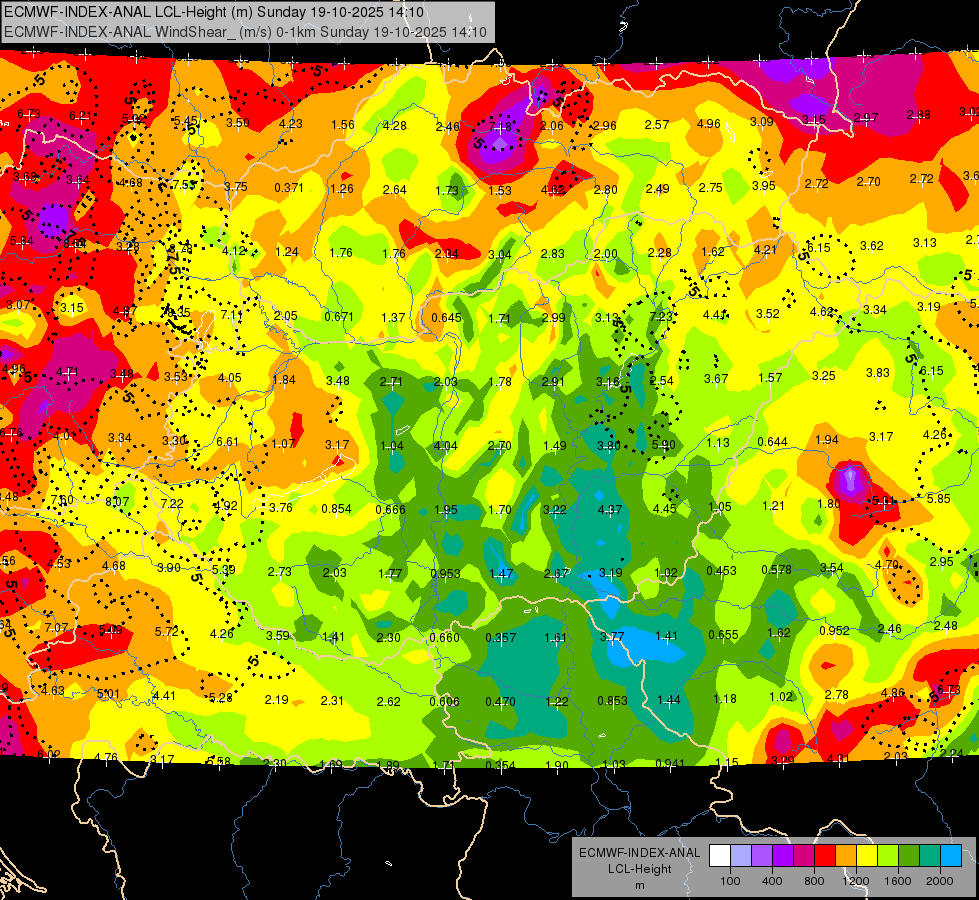Click the wind shear value '0.671'

coord(339,317)
